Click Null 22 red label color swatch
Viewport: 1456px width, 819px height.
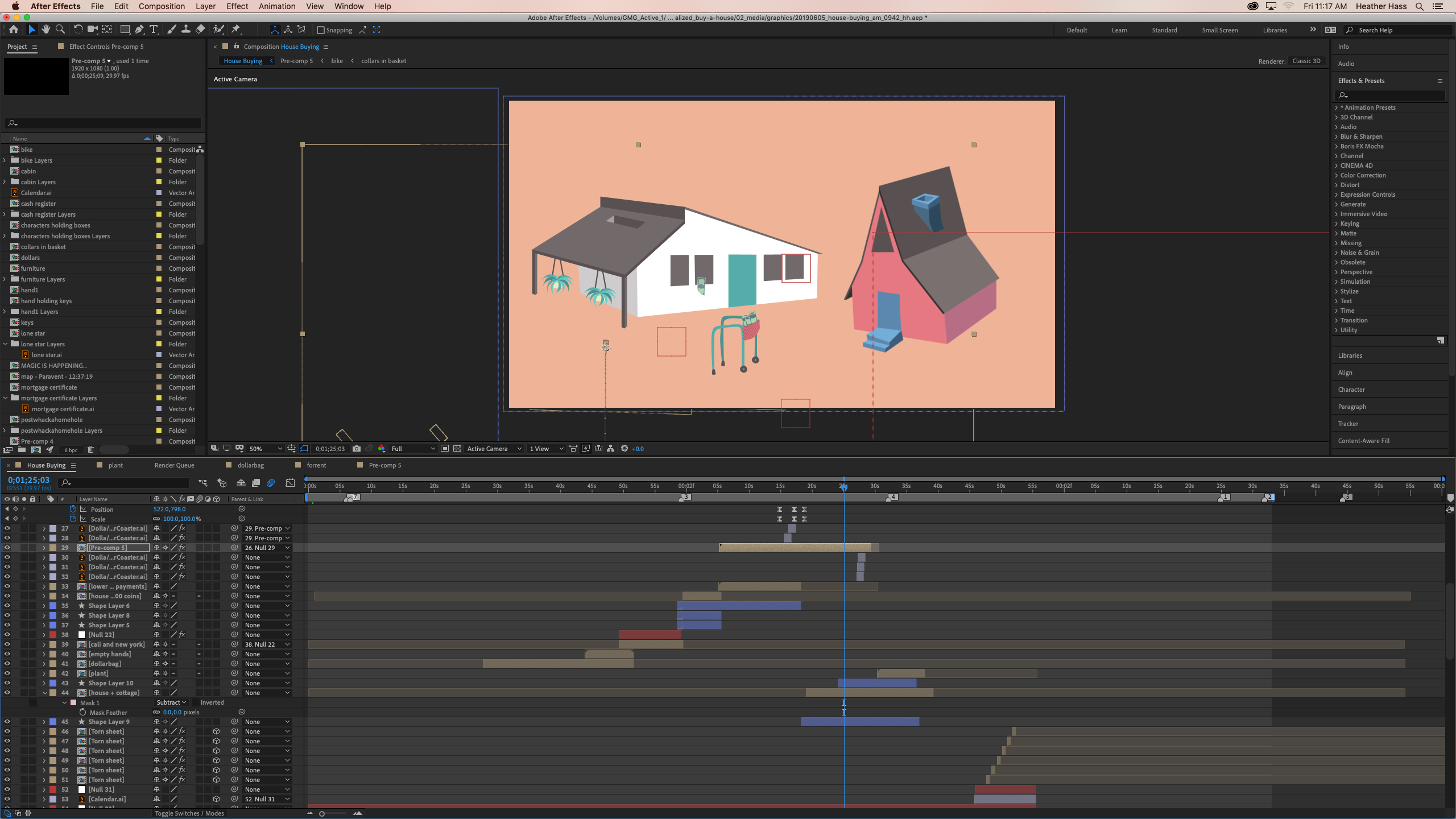53,635
